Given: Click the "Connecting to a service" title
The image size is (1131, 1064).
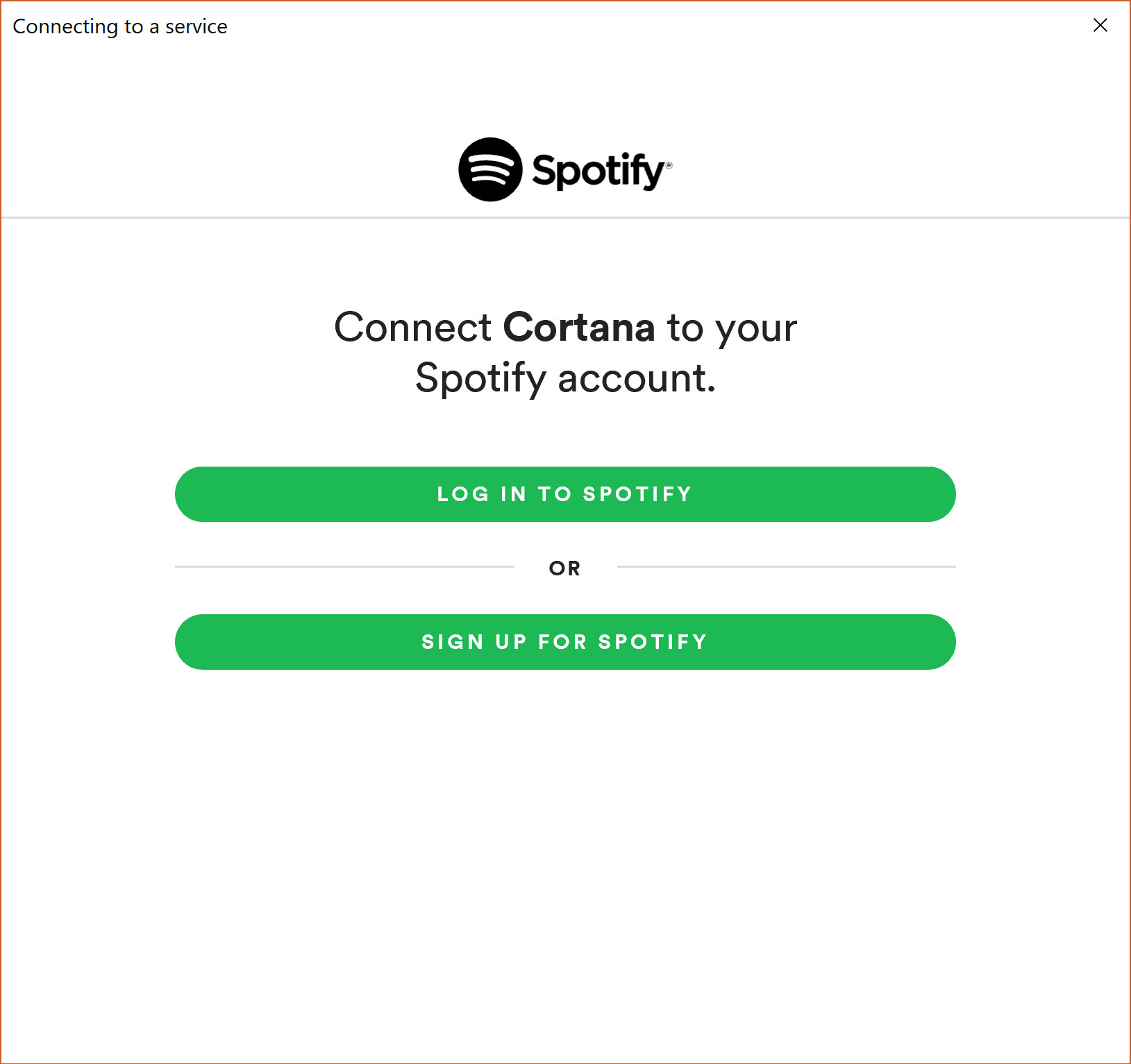Looking at the screenshot, I should click(x=120, y=26).
